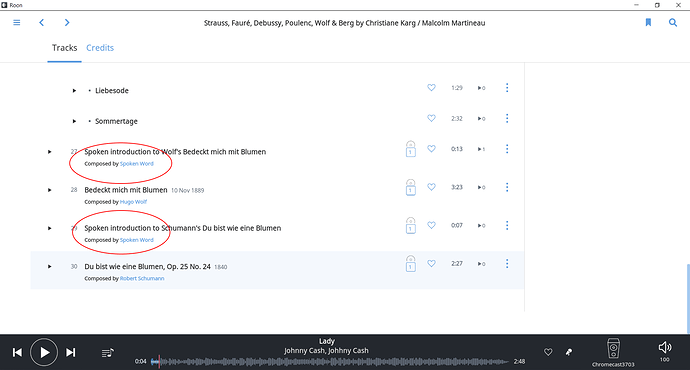The height and width of the screenshot is (370, 690).
Task: Click play count icon for track 29
Action: pyautogui.click(x=481, y=226)
